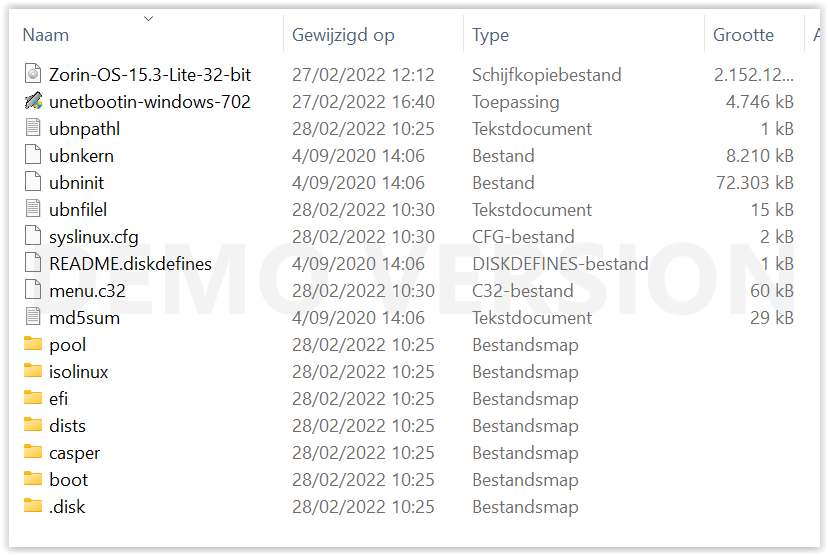Select the menu.c32 file name
The image size is (828, 555).
coord(87,291)
